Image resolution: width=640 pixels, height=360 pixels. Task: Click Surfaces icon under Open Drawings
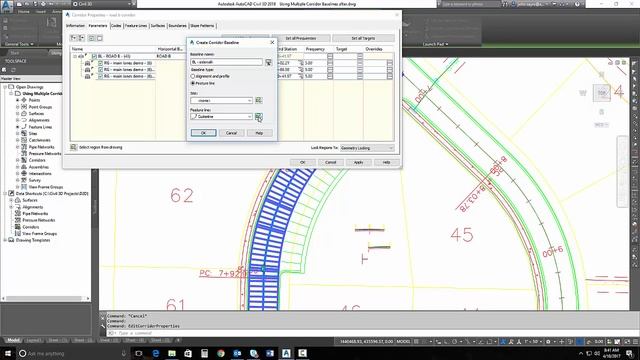24,113
